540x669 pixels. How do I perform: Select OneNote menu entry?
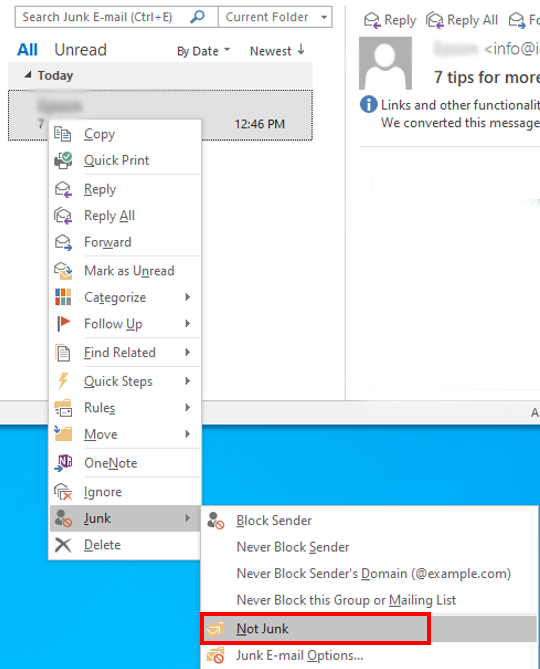tap(125, 463)
